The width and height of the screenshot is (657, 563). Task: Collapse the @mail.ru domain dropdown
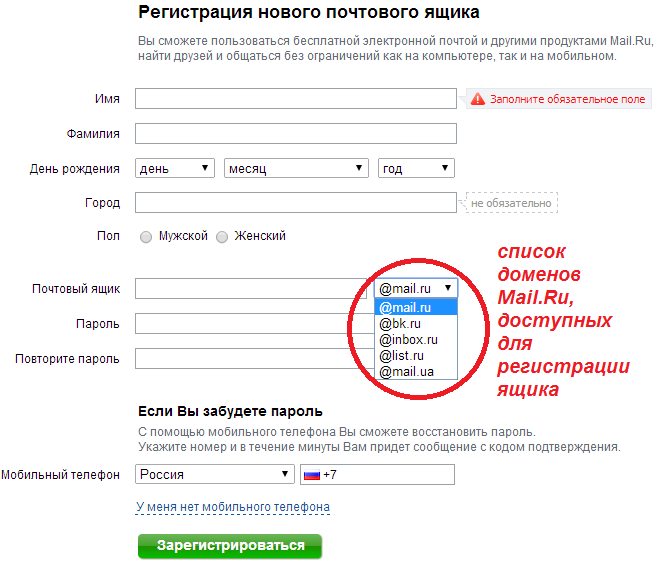(416, 289)
